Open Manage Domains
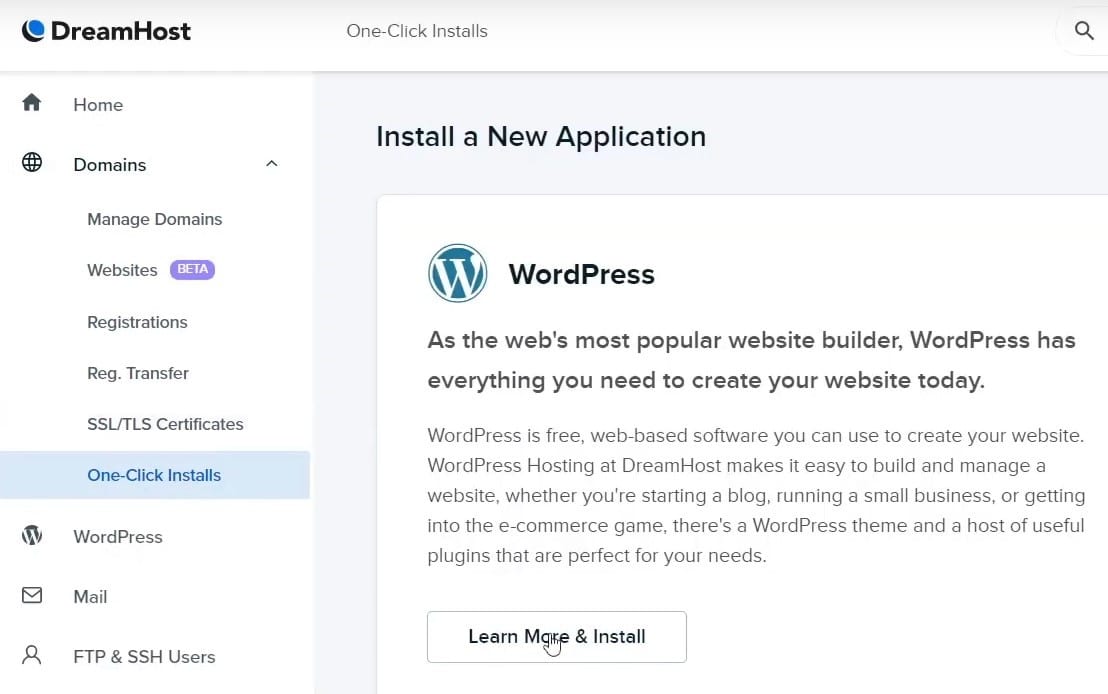1108x694 pixels. point(155,219)
